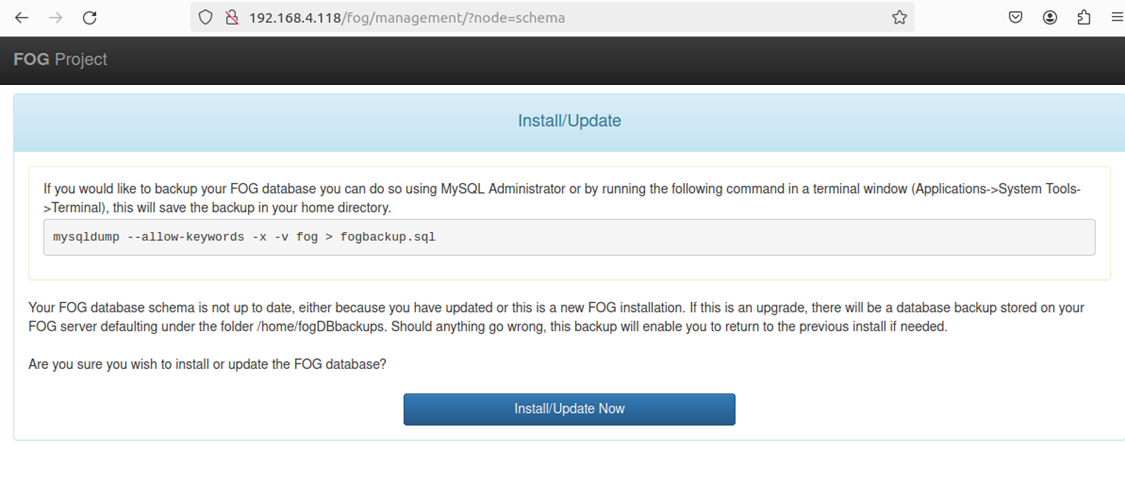Open the Firefox account icon
Image resolution: width=1125 pixels, height=501 pixels.
[x=1050, y=18]
